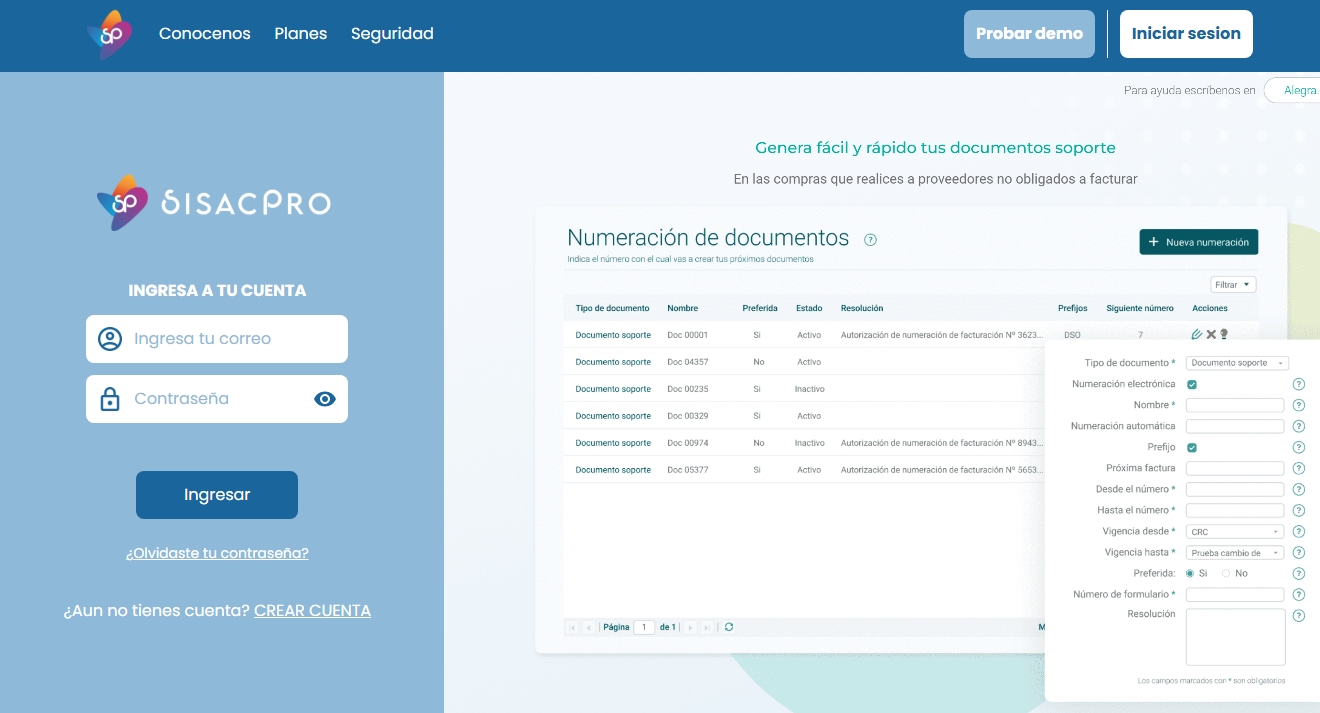Screen dimensions: 1320x713
Task: Go to last page in pager
Action: tap(707, 627)
